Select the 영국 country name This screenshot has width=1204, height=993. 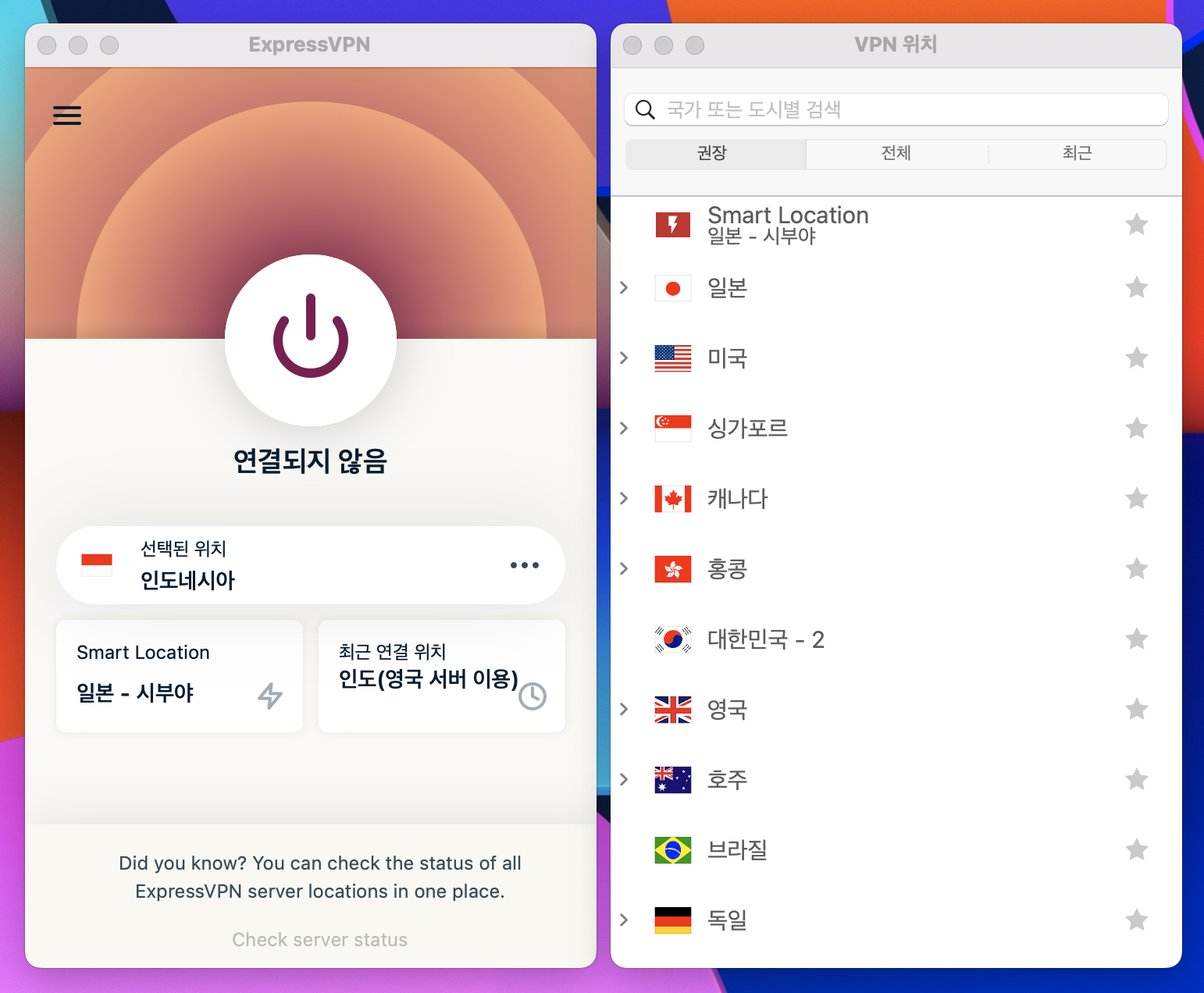(728, 710)
